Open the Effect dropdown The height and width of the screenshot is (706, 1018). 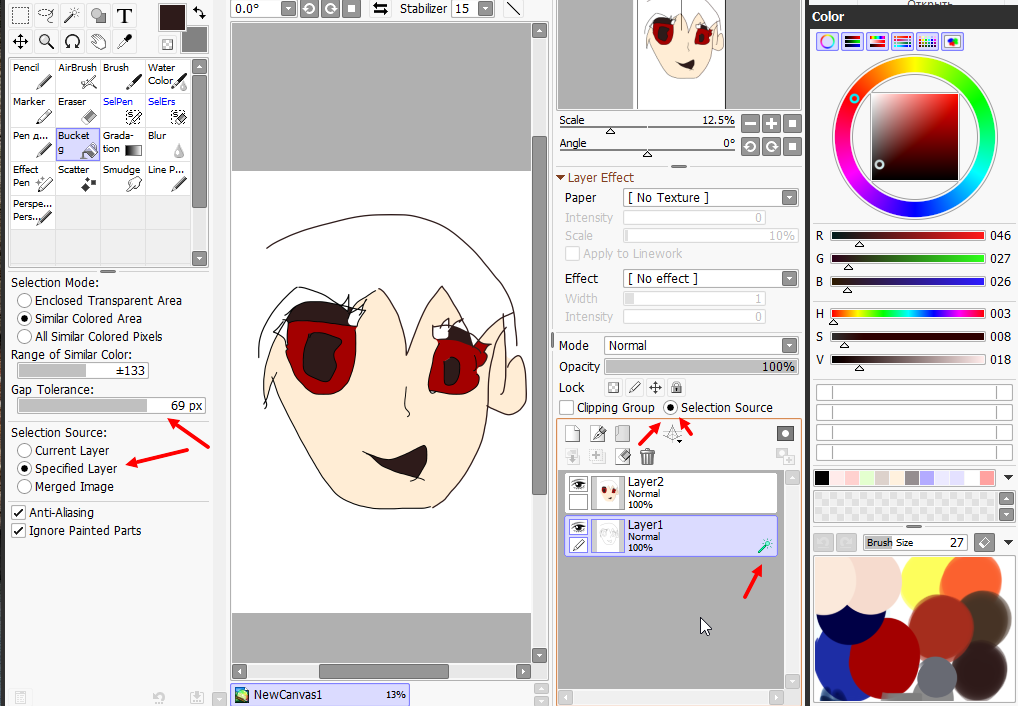click(x=789, y=279)
